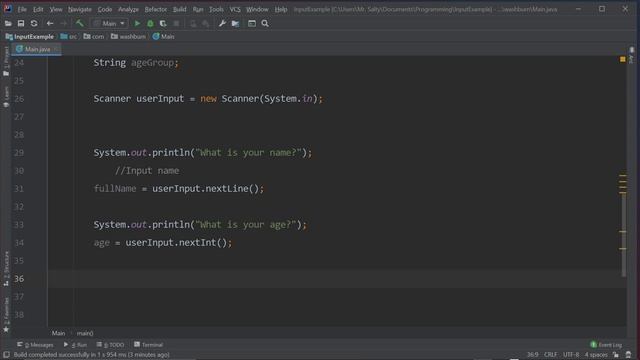This screenshot has height=360, width=640.
Task: Click the yellow inspection indicator at editor top-right
Action: click(x=622, y=60)
